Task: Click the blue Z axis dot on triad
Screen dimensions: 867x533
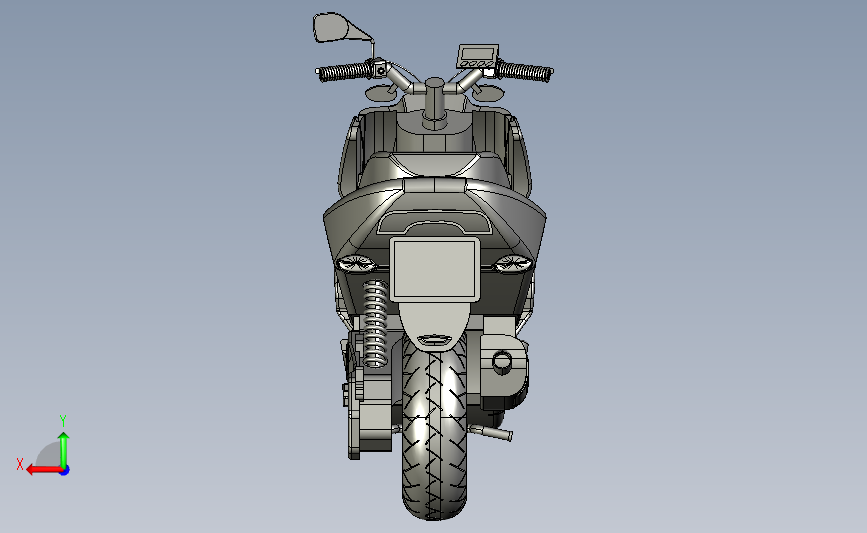Action: (65, 471)
